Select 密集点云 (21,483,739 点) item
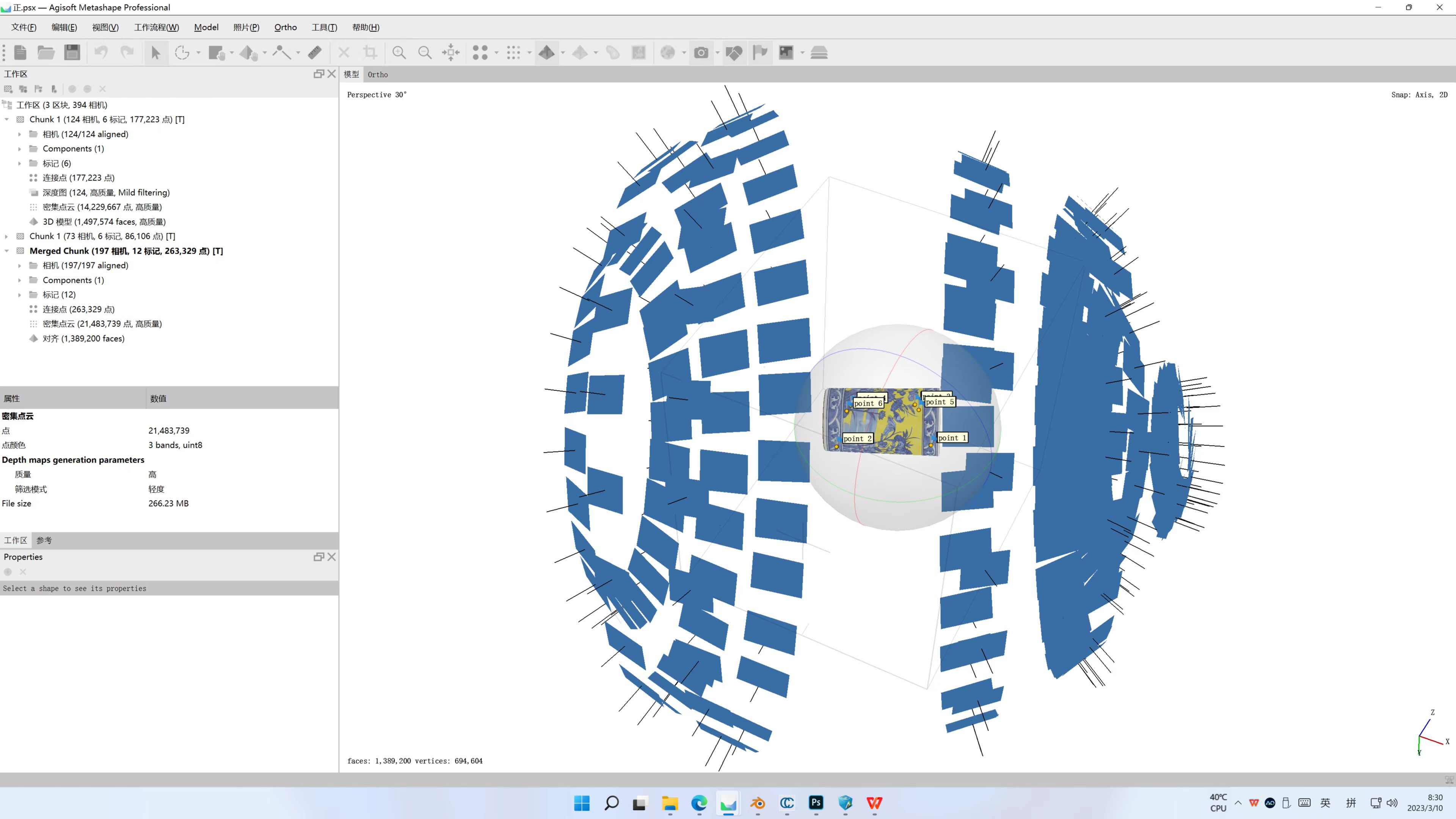 pos(102,324)
